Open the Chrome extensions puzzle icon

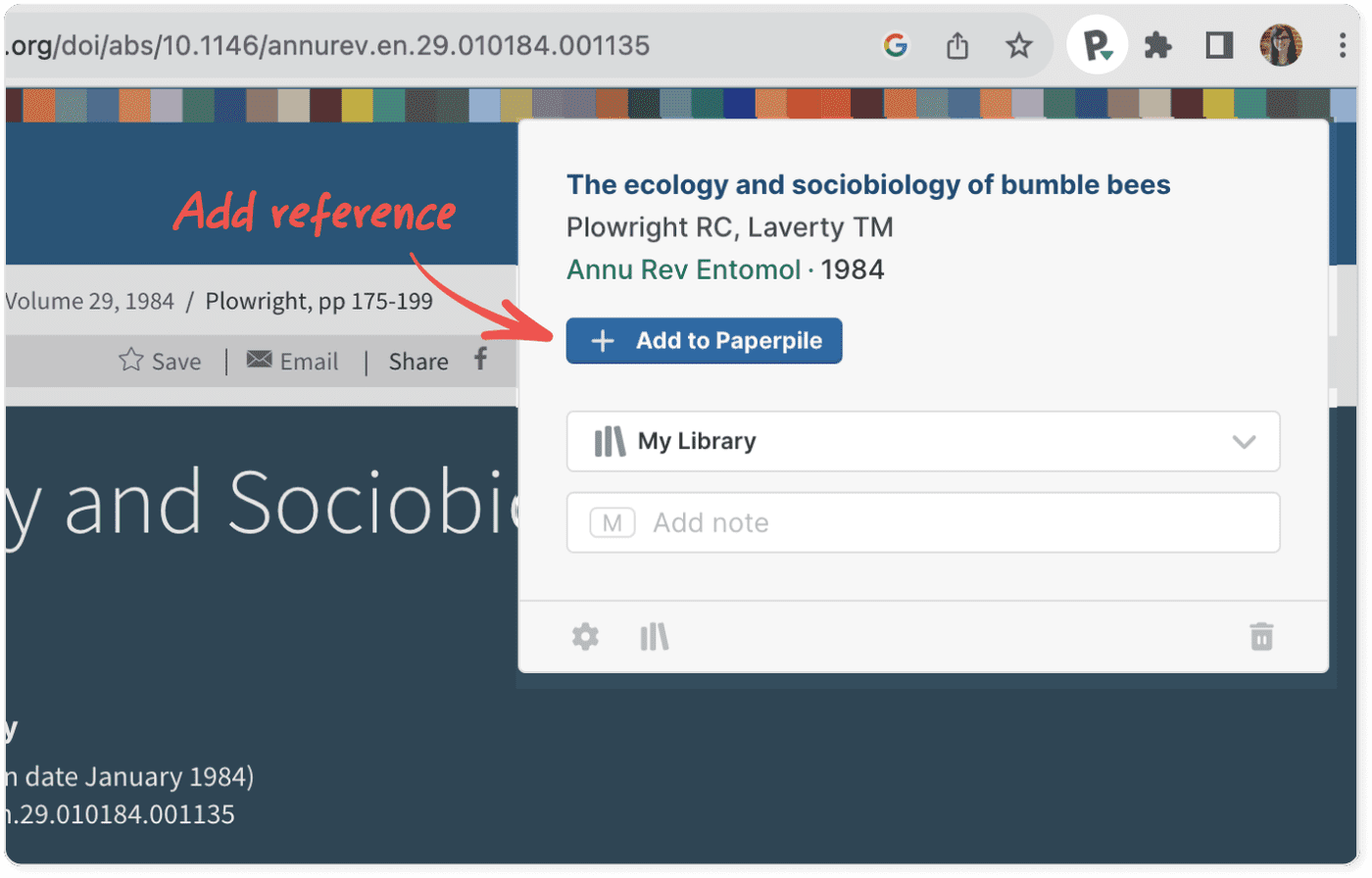point(1158,44)
